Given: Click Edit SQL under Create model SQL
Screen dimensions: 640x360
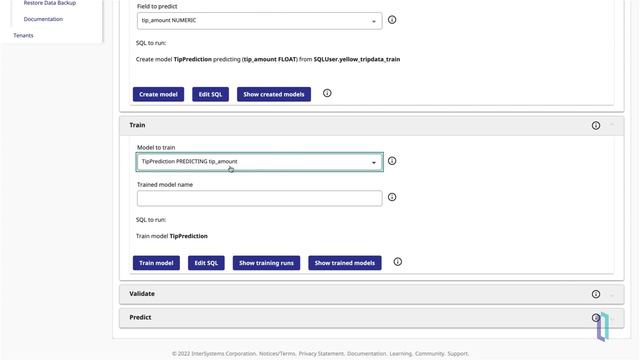Looking at the screenshot, I should pyautogui.click(x=210, y=94).
